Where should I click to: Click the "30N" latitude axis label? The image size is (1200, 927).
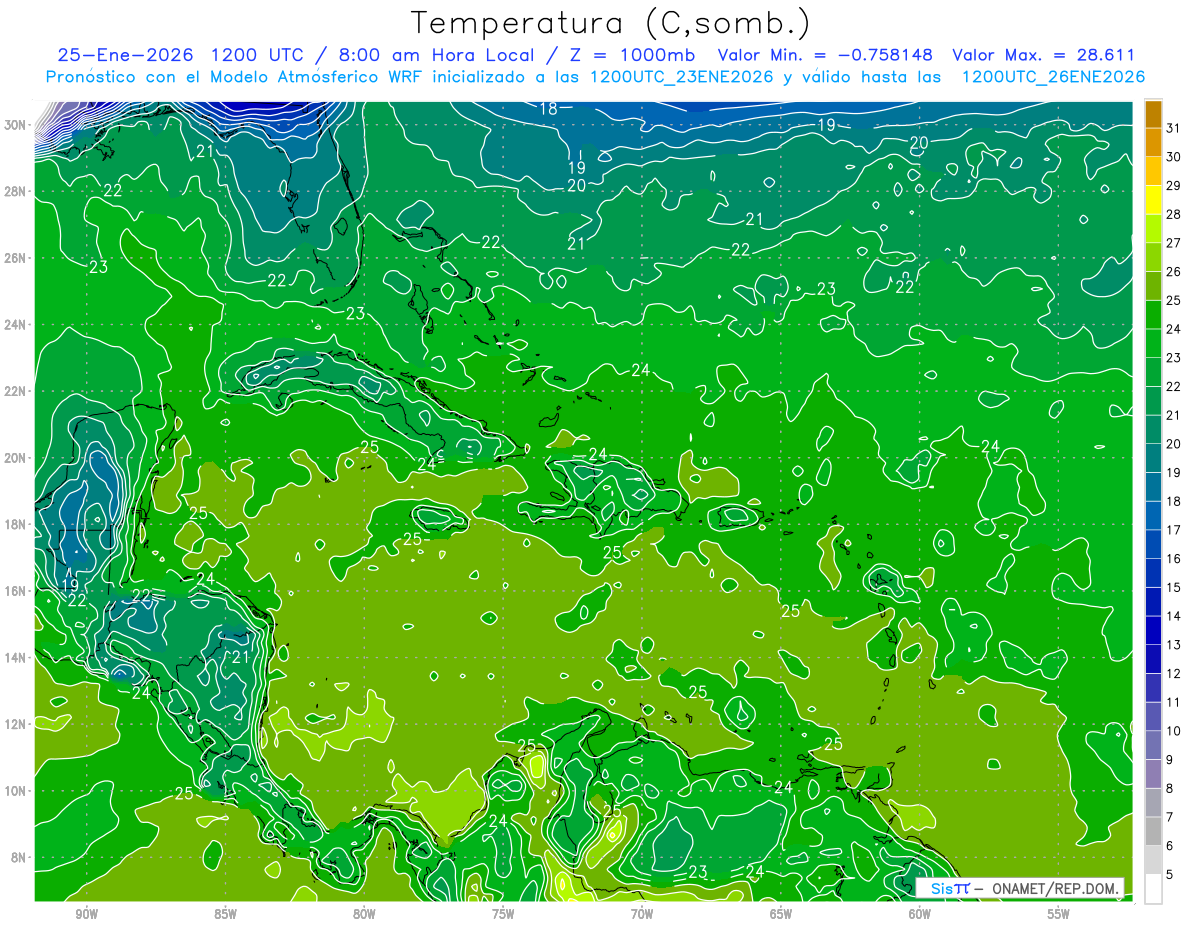pos(16,125)
